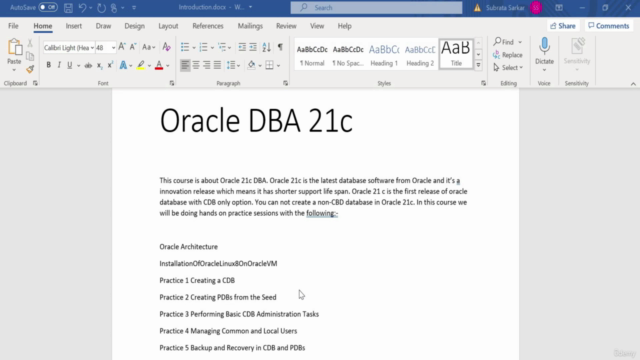Image resolution: width=640 pixels, height=360 pixels.
Task: Center the paragraph text
Action: (x=196, y=65)
